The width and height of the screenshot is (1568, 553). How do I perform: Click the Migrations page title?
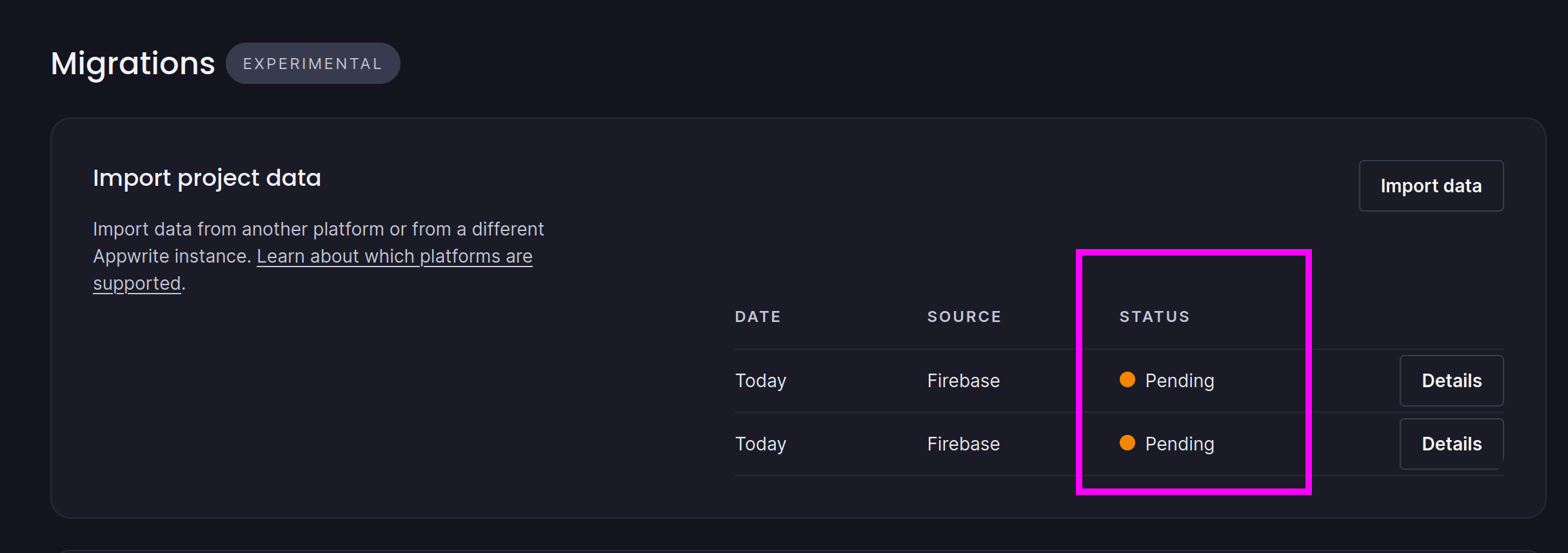point(132,63)
